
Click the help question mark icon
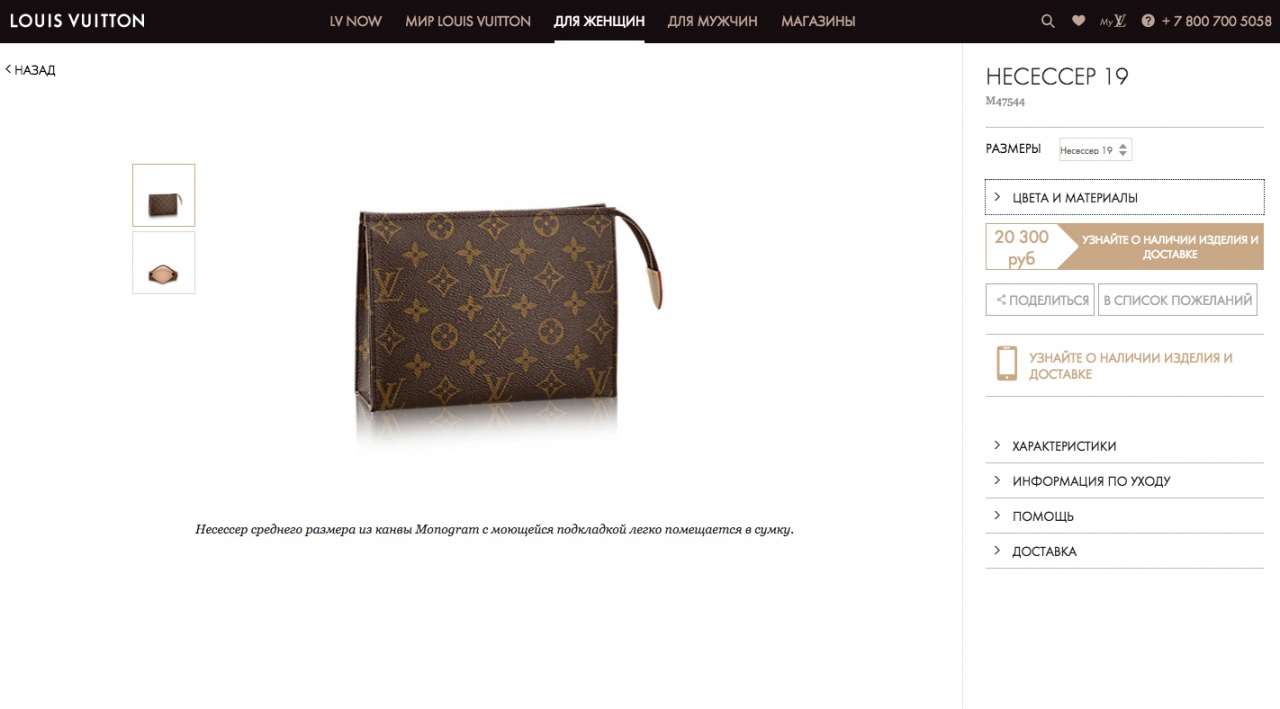(1148, 21)
